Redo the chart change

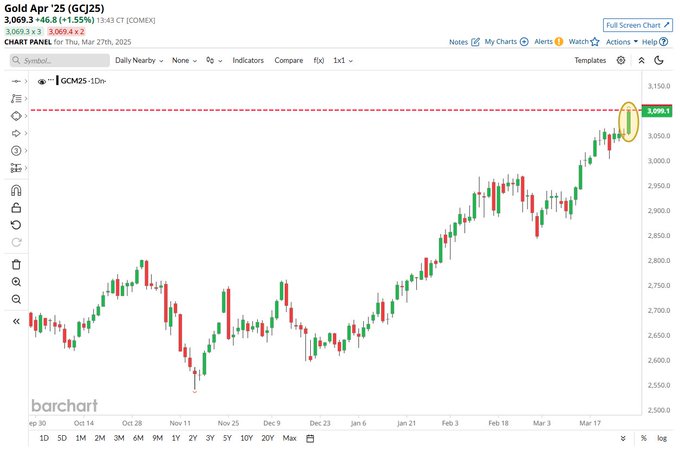coord(16,242)
